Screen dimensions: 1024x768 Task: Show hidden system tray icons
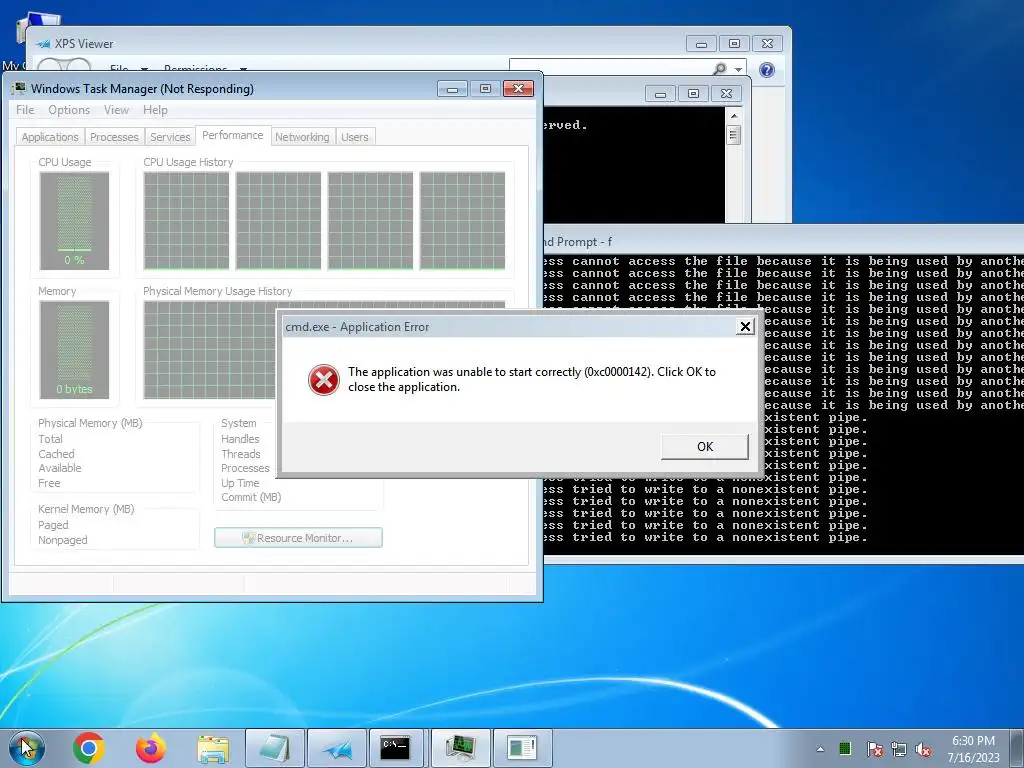(820, 749)
